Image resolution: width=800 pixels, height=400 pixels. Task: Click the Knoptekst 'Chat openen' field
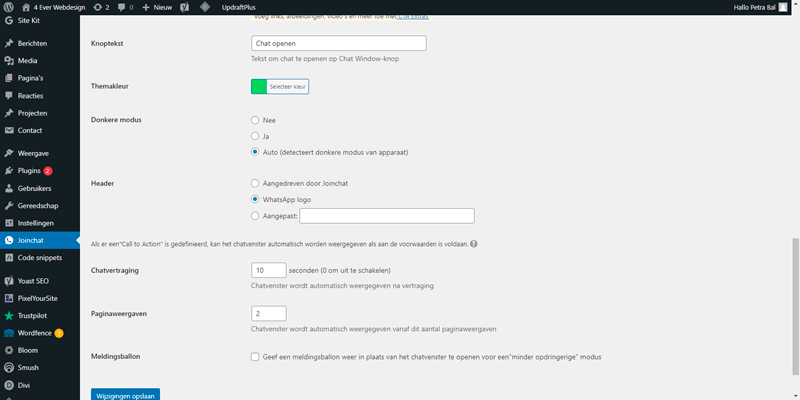pos(339,44)
